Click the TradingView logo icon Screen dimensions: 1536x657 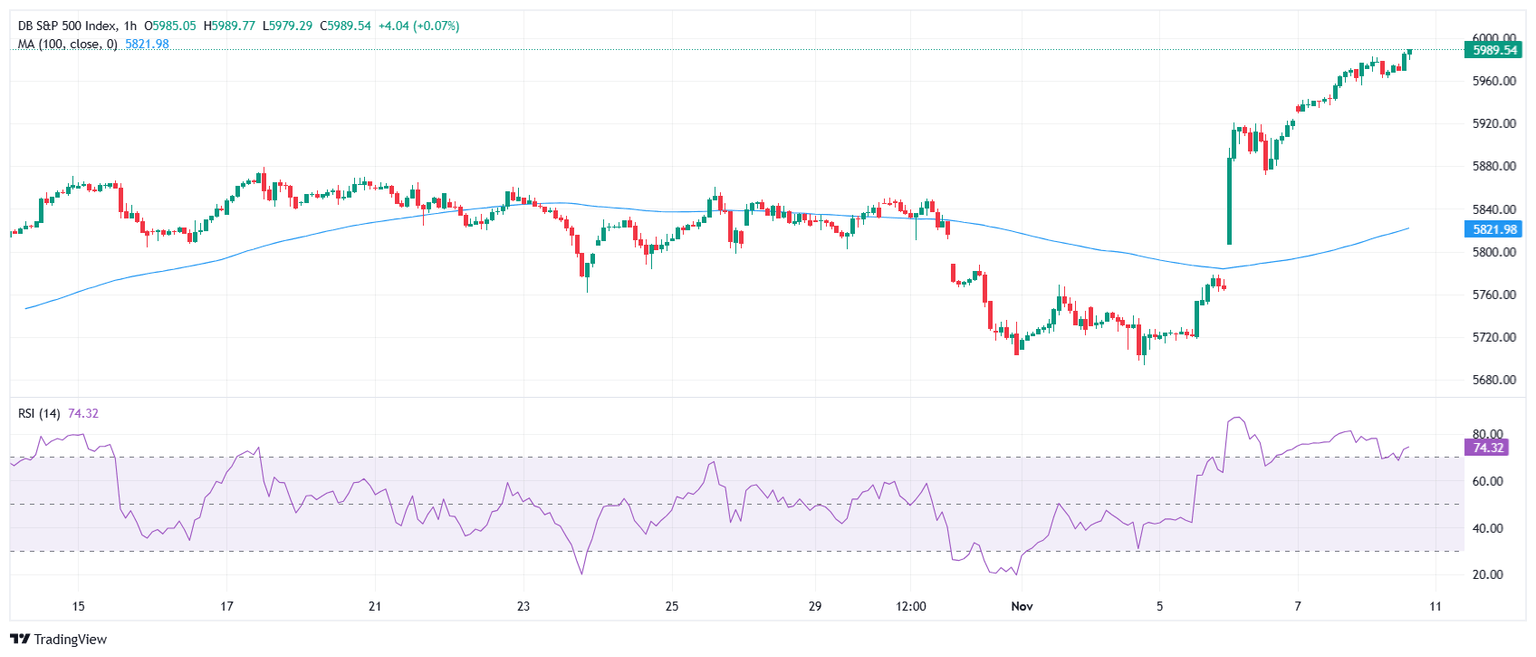click(20, 639)
